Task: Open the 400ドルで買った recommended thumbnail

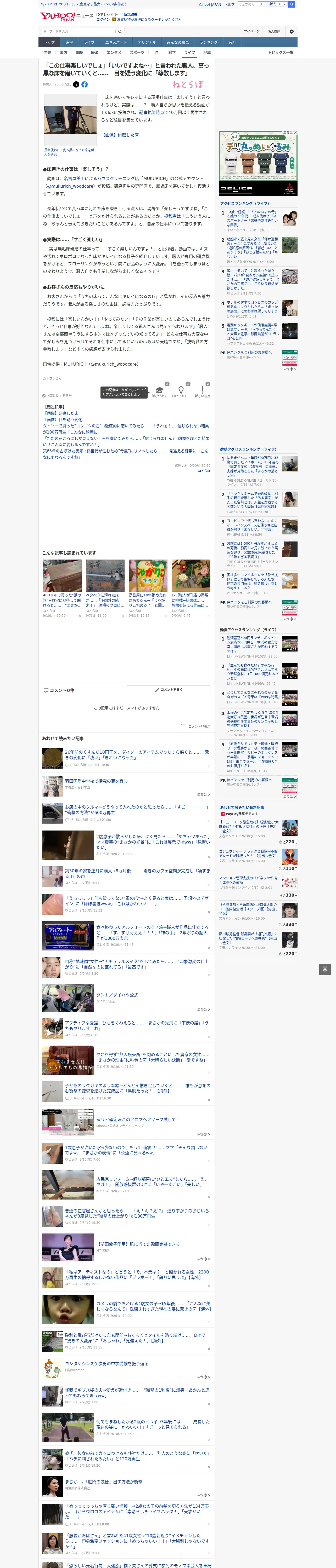Action: pyautogui.click(x=62, y=576)
